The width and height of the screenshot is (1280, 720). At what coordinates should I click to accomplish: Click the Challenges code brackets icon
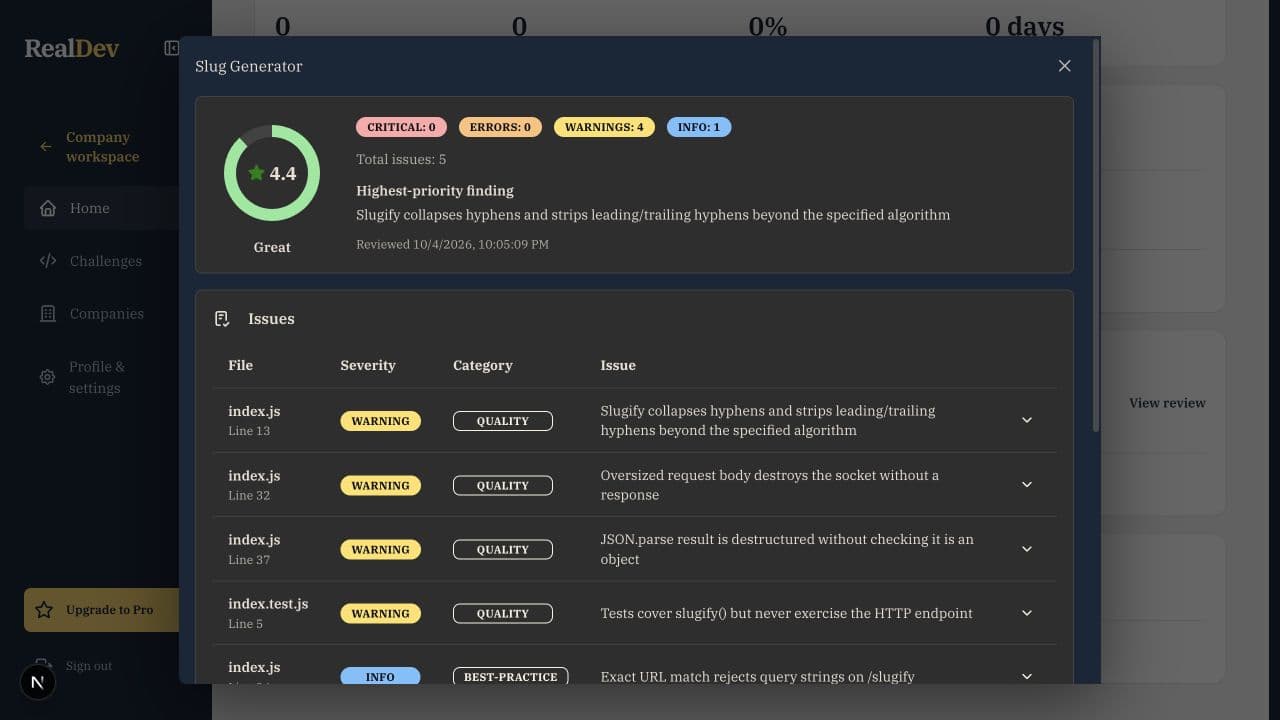point(47,261)
